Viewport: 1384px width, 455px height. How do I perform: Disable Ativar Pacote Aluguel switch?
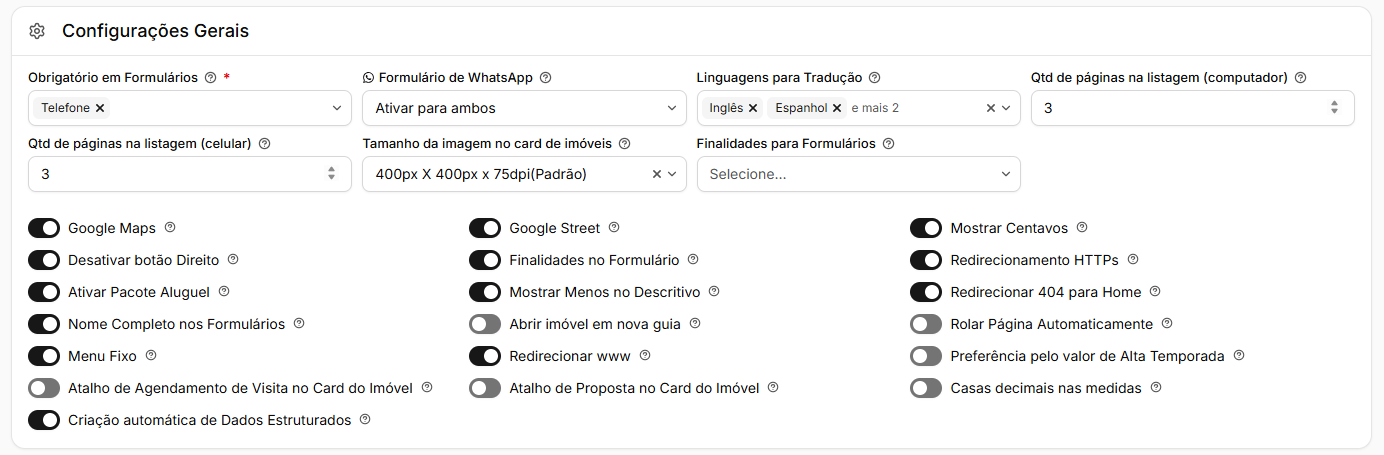tap(44, 292)
